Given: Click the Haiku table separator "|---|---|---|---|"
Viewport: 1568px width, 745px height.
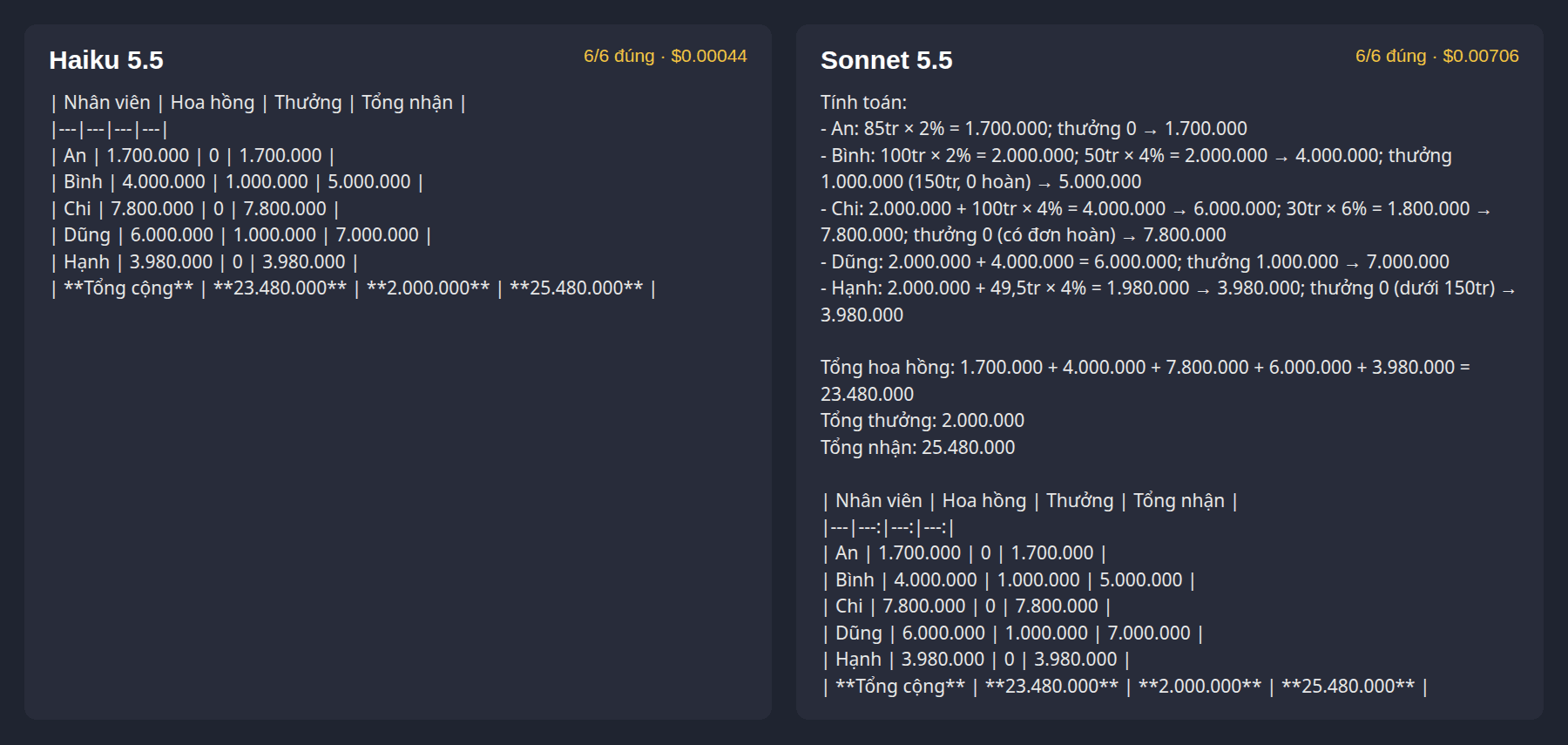Looking at the screenshot, I should click(x=110, y=130).
